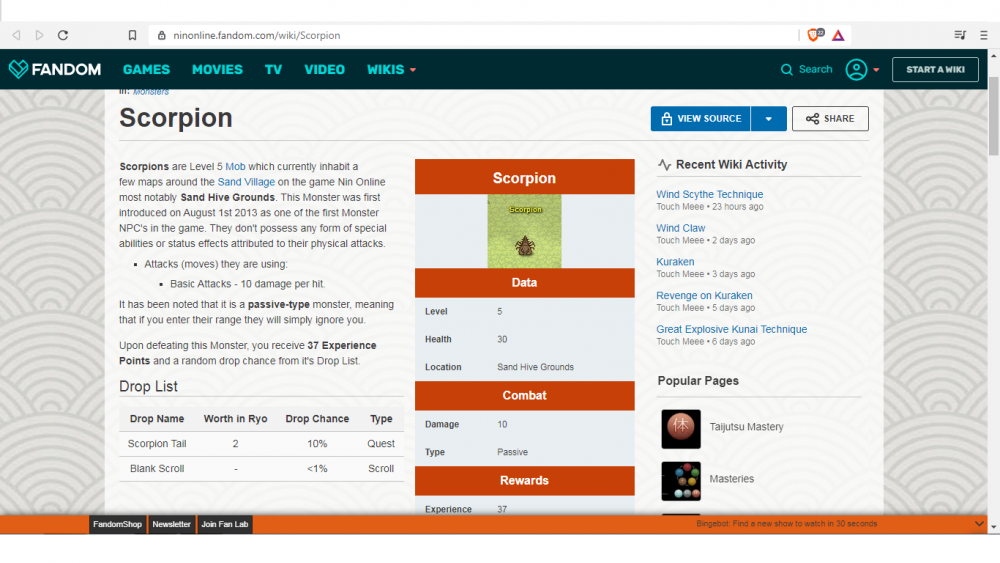Click the search magnifier icon
Screen dimensions: 1000x563
pyautogui.click(x=787, y=70)
